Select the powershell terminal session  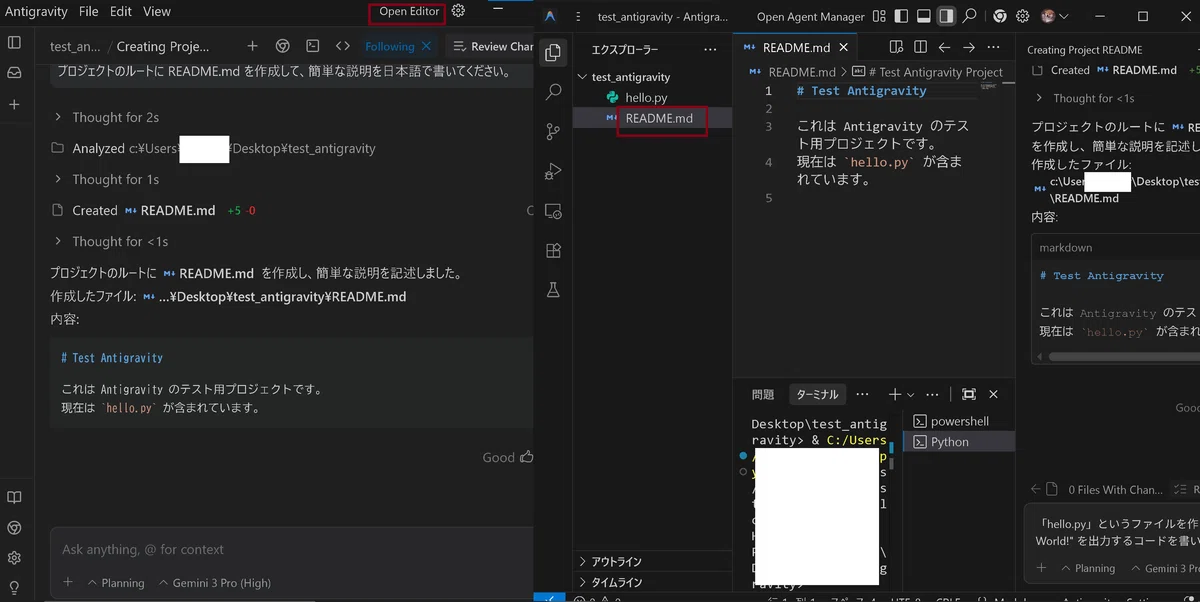tap(959, 421)
